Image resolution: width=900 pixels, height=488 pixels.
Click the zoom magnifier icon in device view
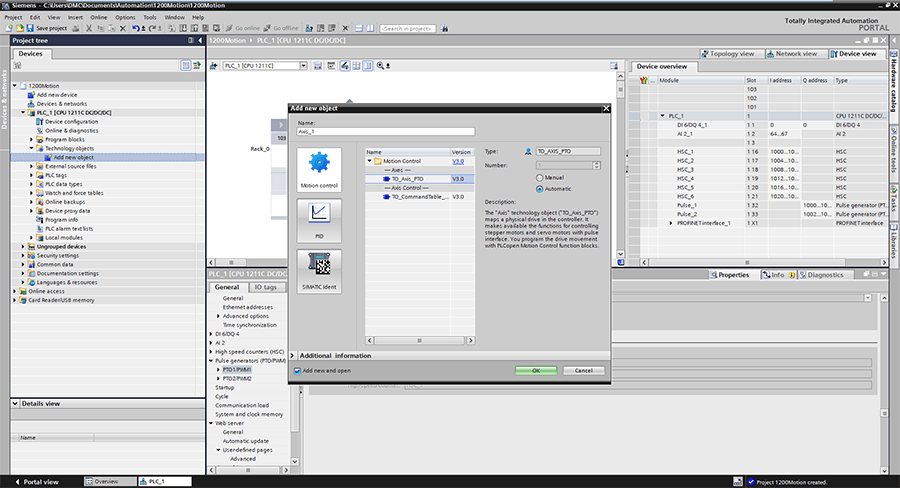[x=380, y=65]
